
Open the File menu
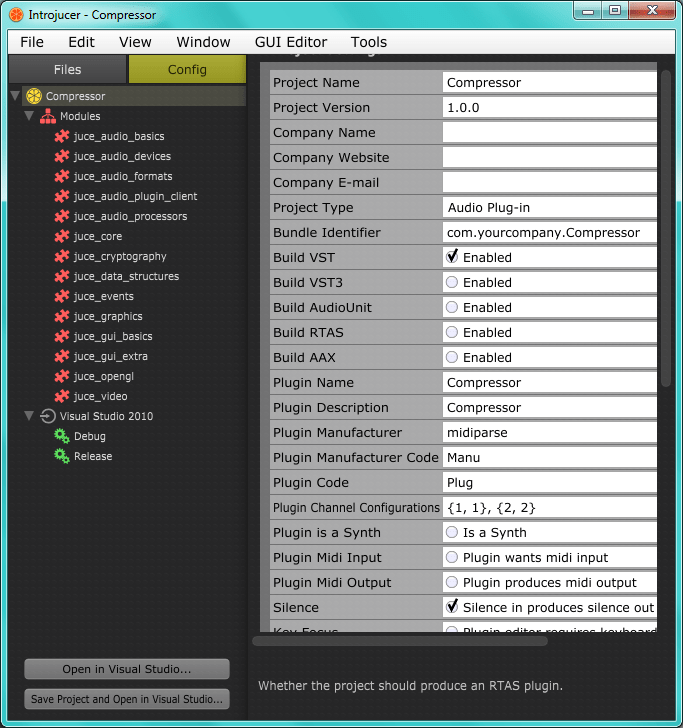(32, 42)
